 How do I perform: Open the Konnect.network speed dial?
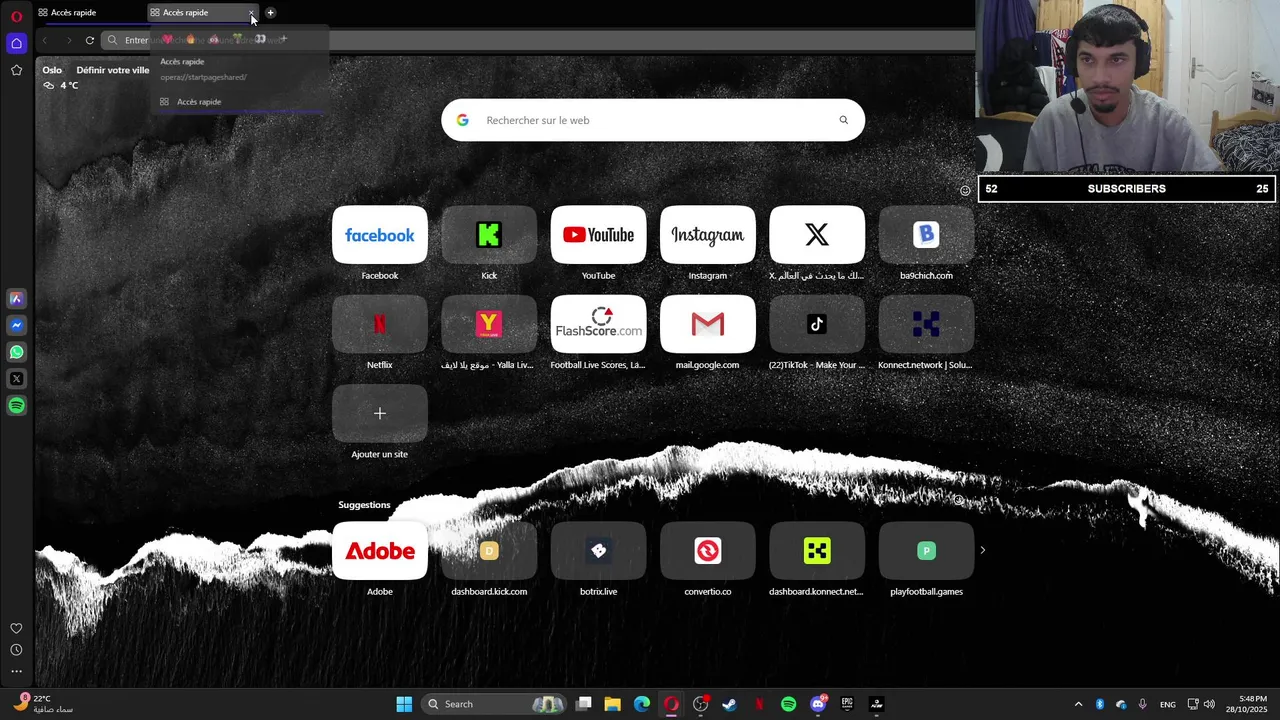926,324
